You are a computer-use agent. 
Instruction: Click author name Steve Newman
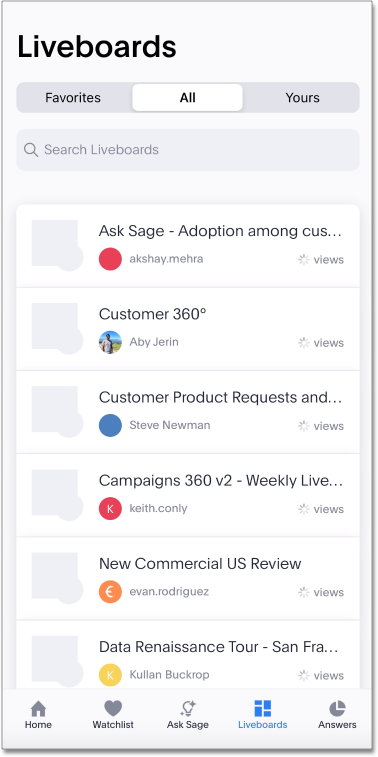(x=170, y=425)
